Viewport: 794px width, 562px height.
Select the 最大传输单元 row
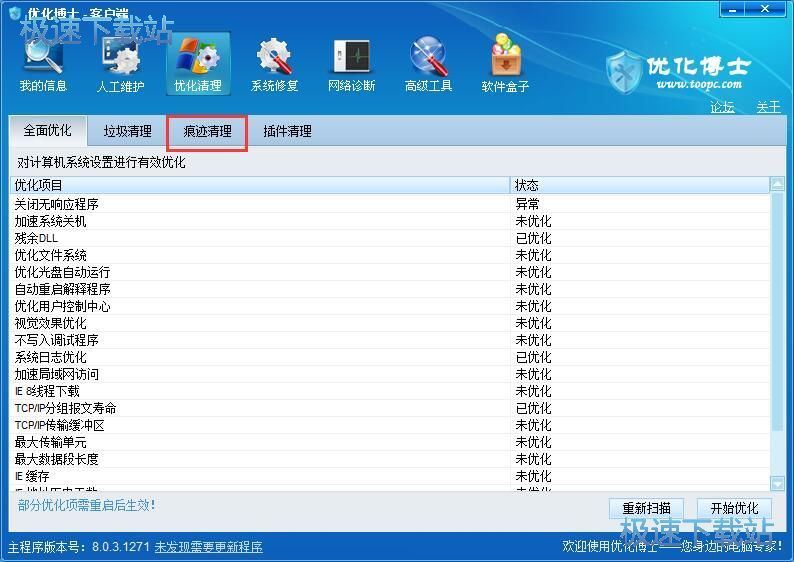[389, 442]
